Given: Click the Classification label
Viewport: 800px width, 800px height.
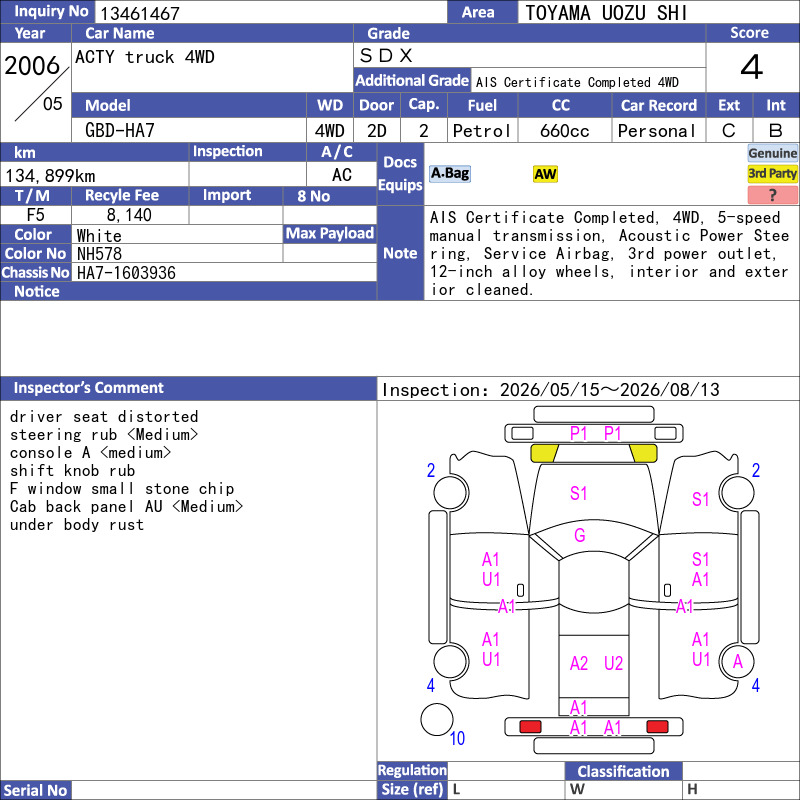Looking at the screenshot, I should point(623,771).
